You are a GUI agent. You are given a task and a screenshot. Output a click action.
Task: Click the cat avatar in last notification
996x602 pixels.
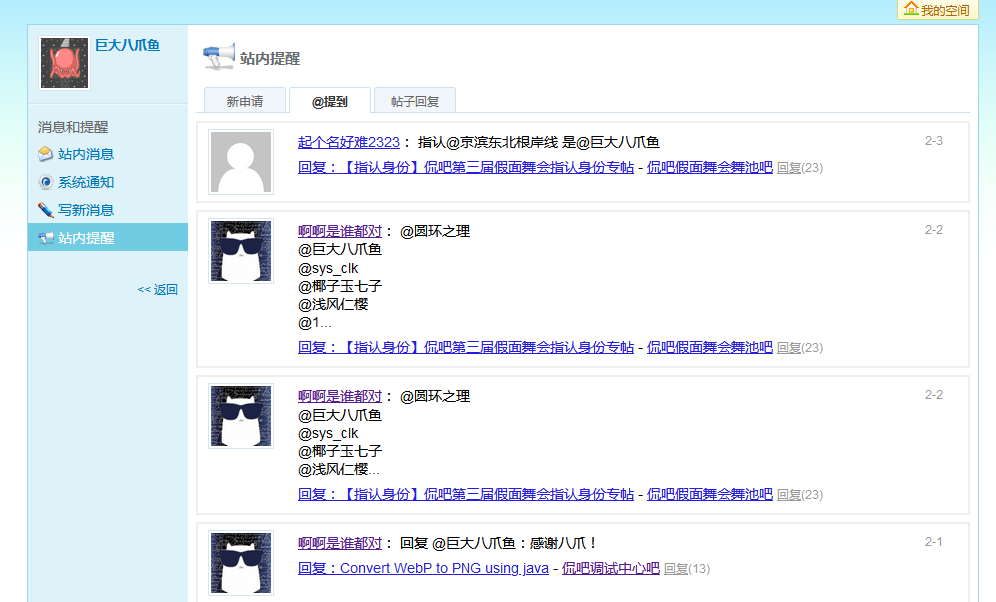pyautogui.click(x=241, y=562)
